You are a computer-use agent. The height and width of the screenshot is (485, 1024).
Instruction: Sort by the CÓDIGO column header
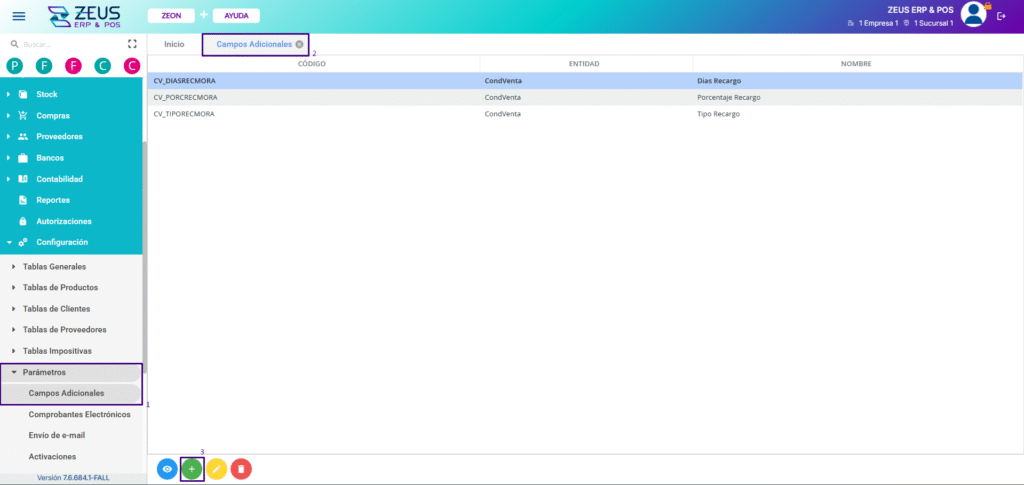[312, 64]
